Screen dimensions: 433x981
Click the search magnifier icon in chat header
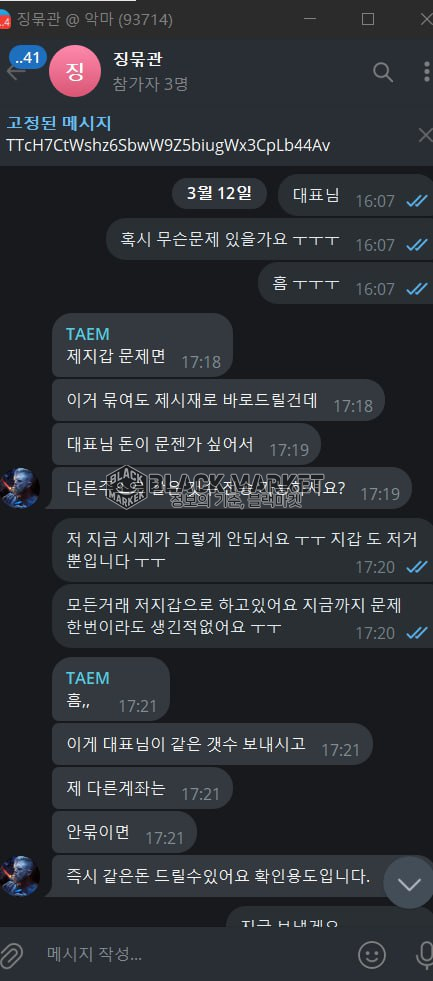[383, 72]
